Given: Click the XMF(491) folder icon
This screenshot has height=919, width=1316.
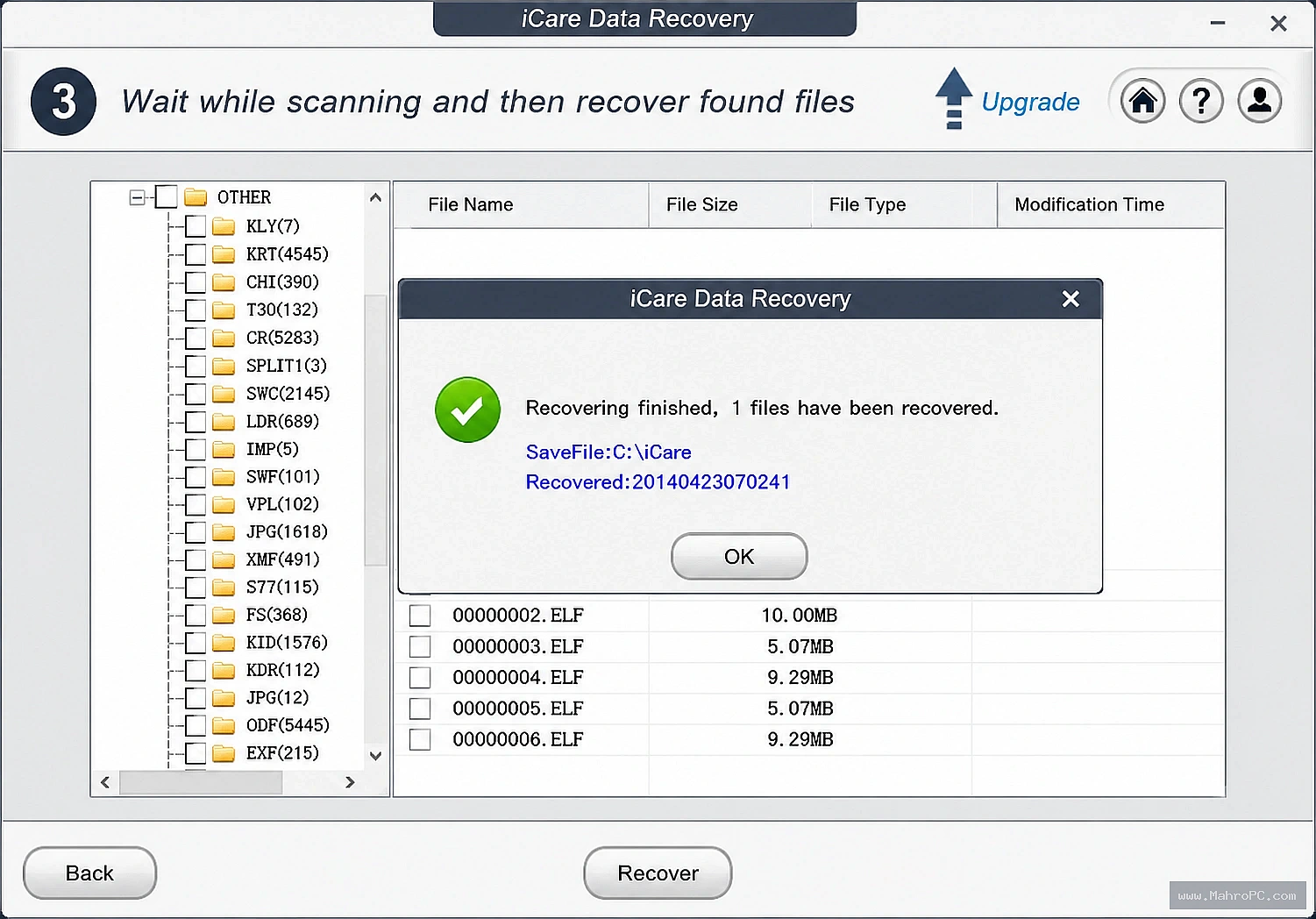Looking at the screenshot, I should click(x=224, y=559).
